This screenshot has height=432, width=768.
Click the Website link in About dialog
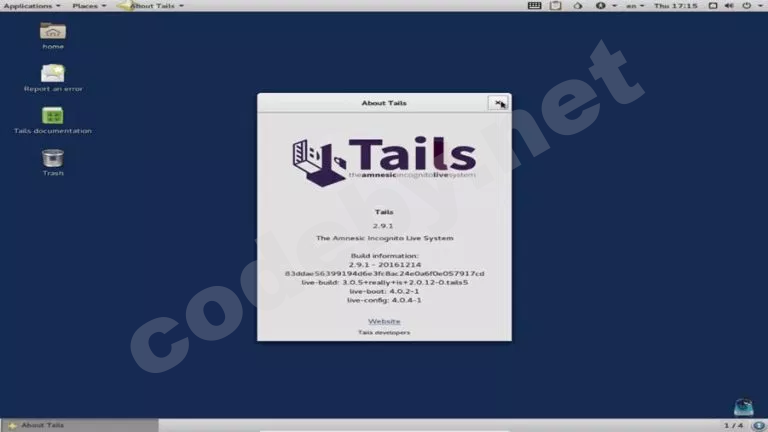coord(384,321)
